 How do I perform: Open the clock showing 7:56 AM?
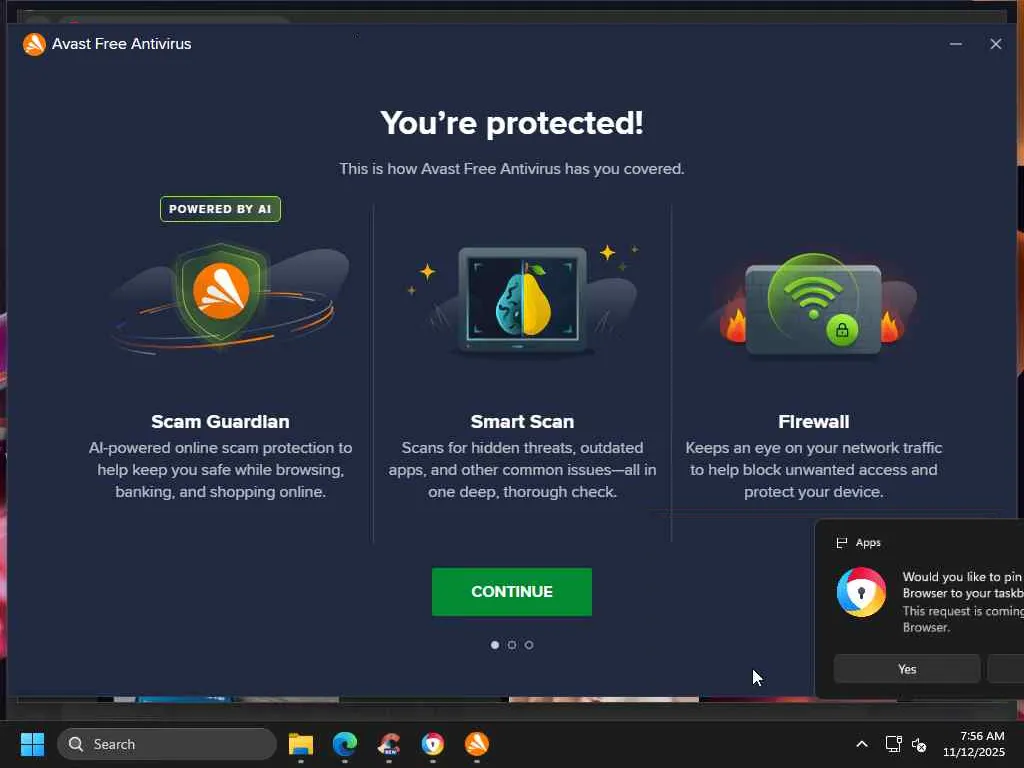(974, 744)
